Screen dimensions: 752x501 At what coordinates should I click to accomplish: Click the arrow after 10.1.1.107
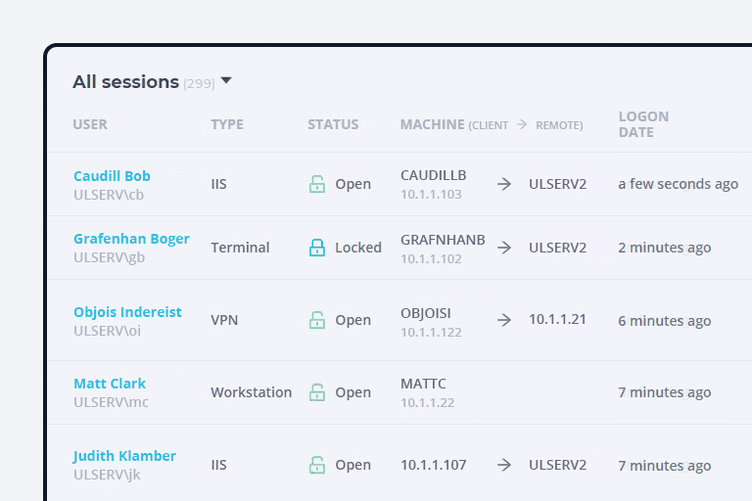(x=504, y=465)
